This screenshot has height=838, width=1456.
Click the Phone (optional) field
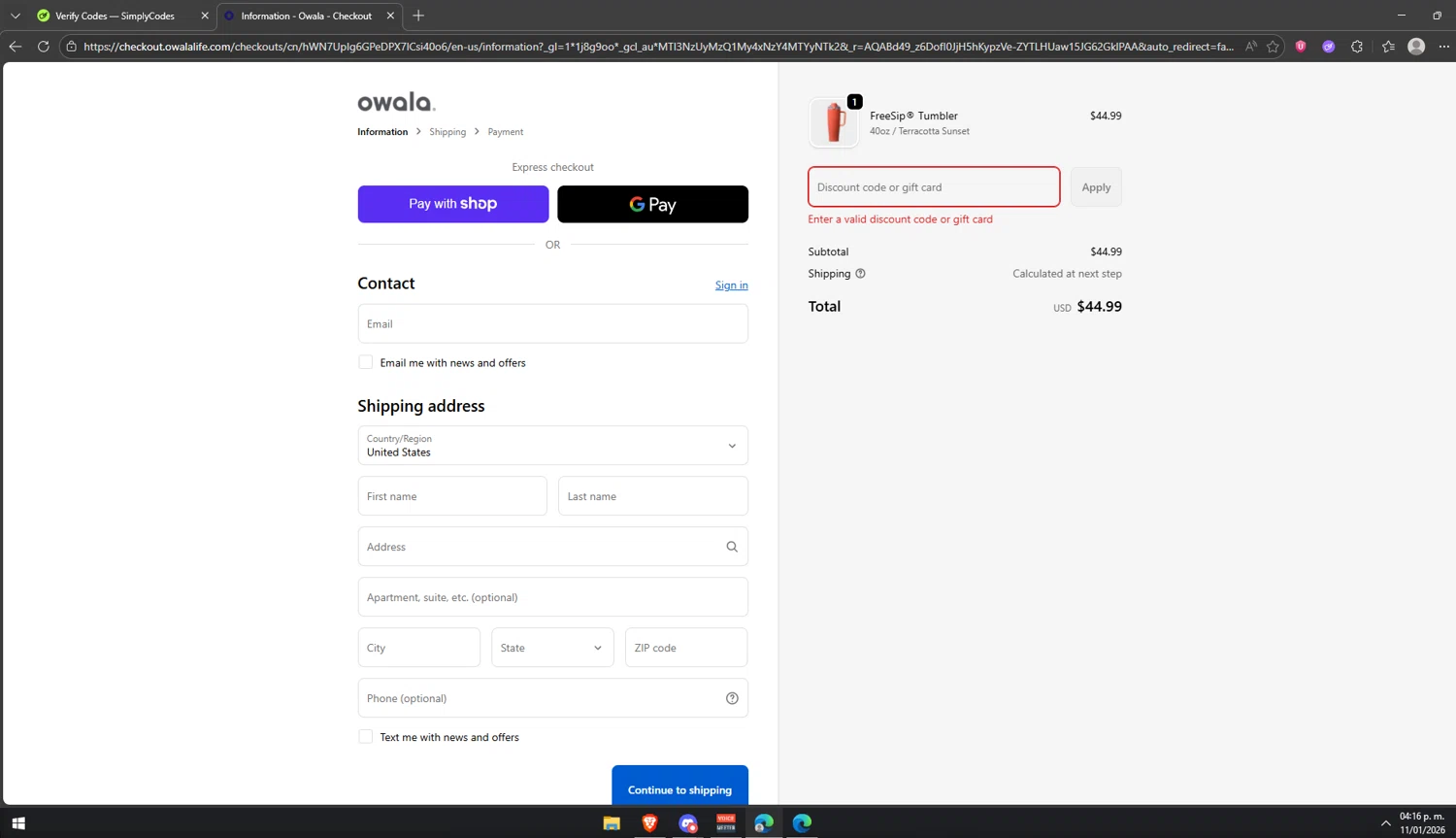552,698
